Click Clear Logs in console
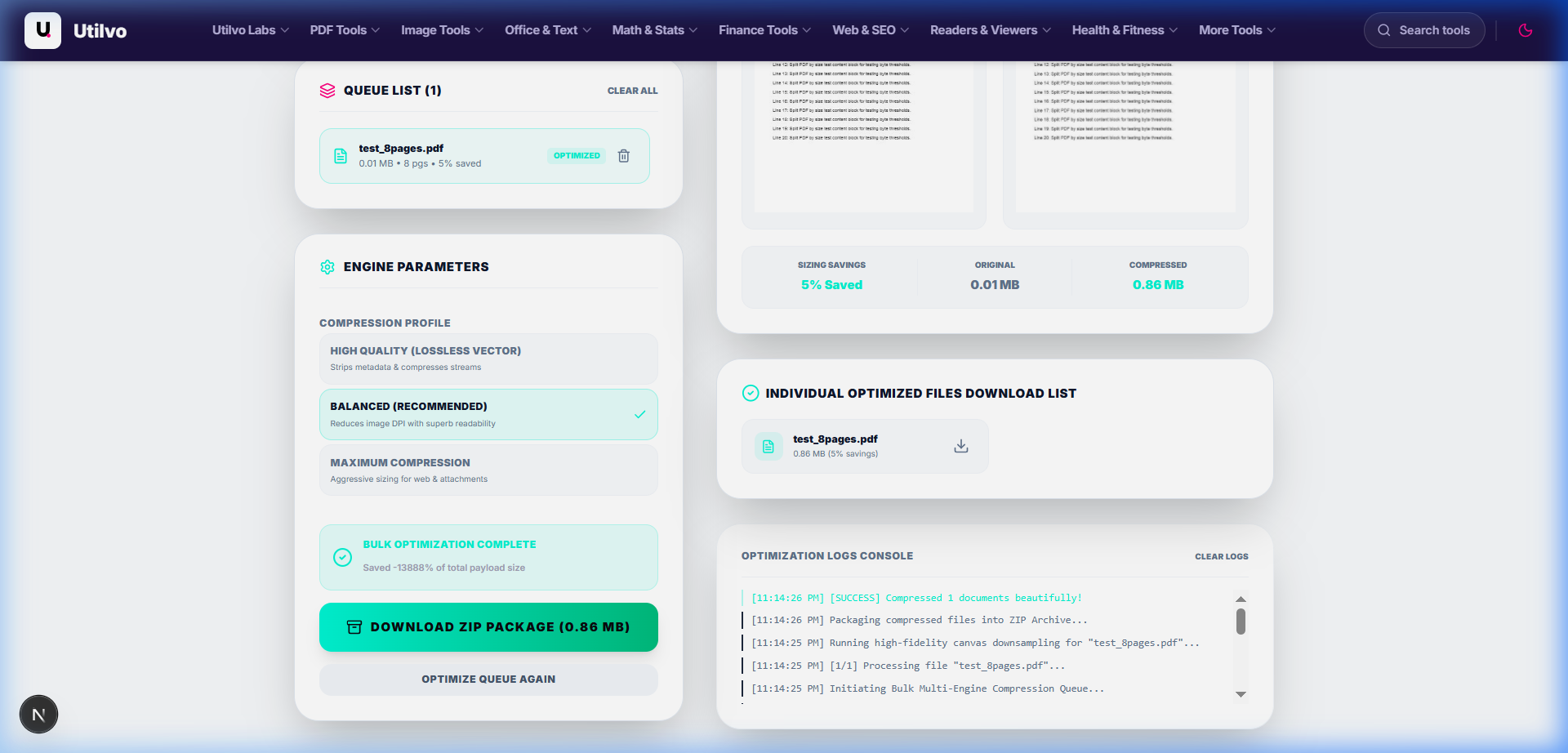The image size is (1568, 753). (x=1221, y=556)
